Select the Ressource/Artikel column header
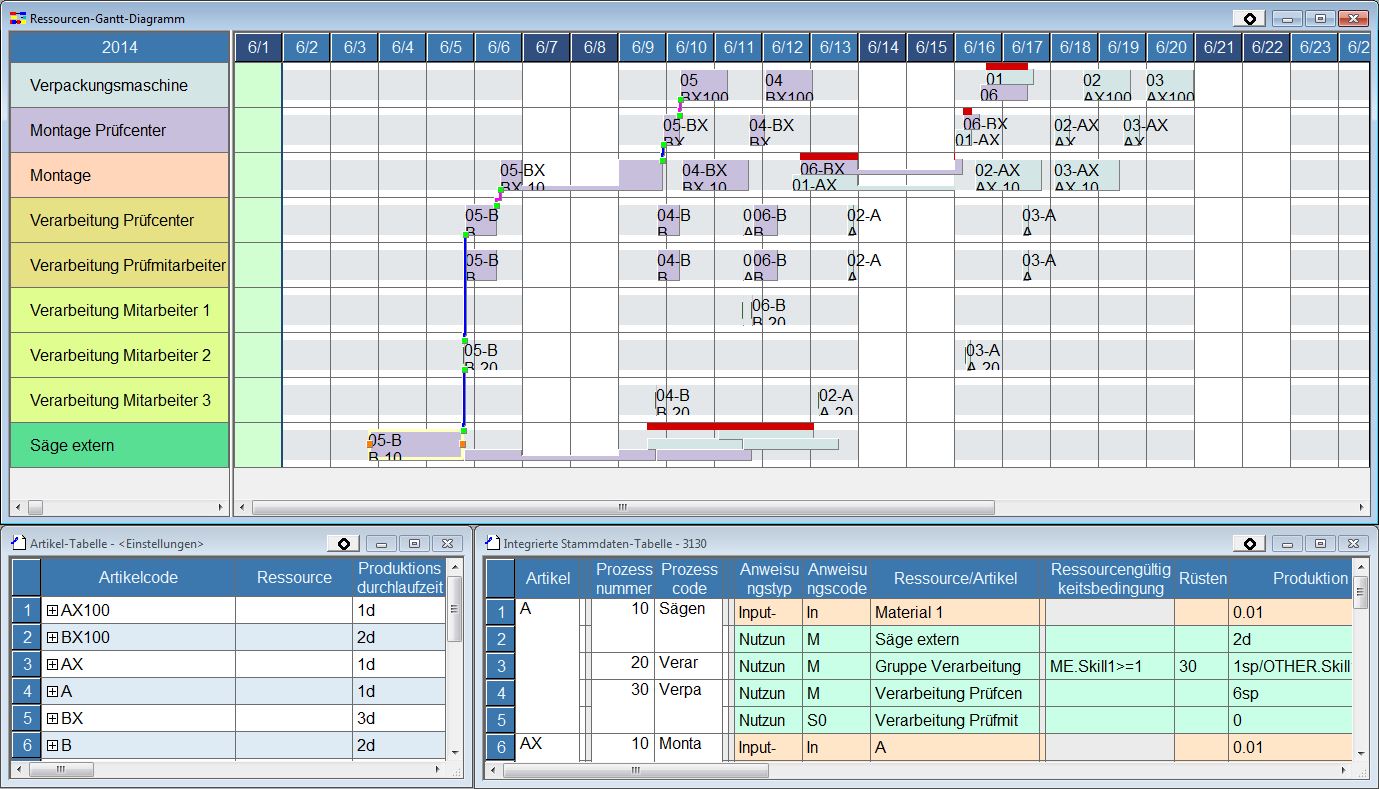 click(955, 577)
